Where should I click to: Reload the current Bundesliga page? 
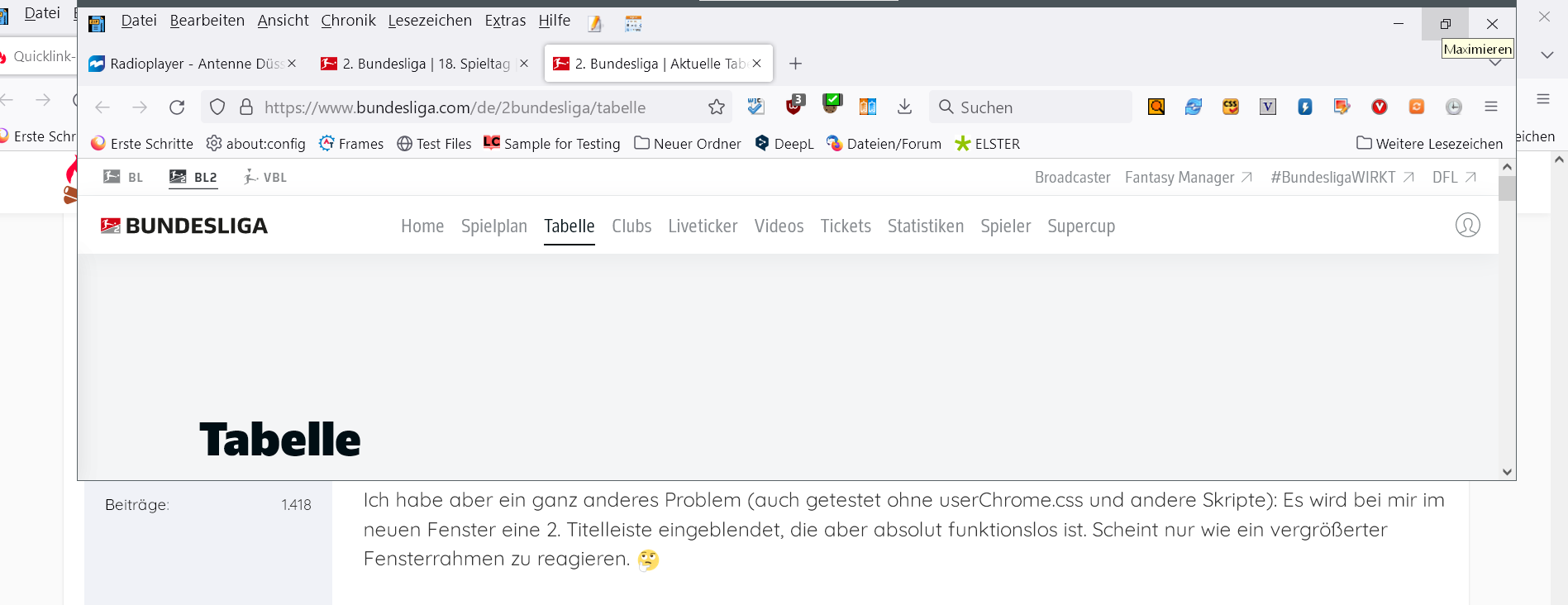(177, 107)
